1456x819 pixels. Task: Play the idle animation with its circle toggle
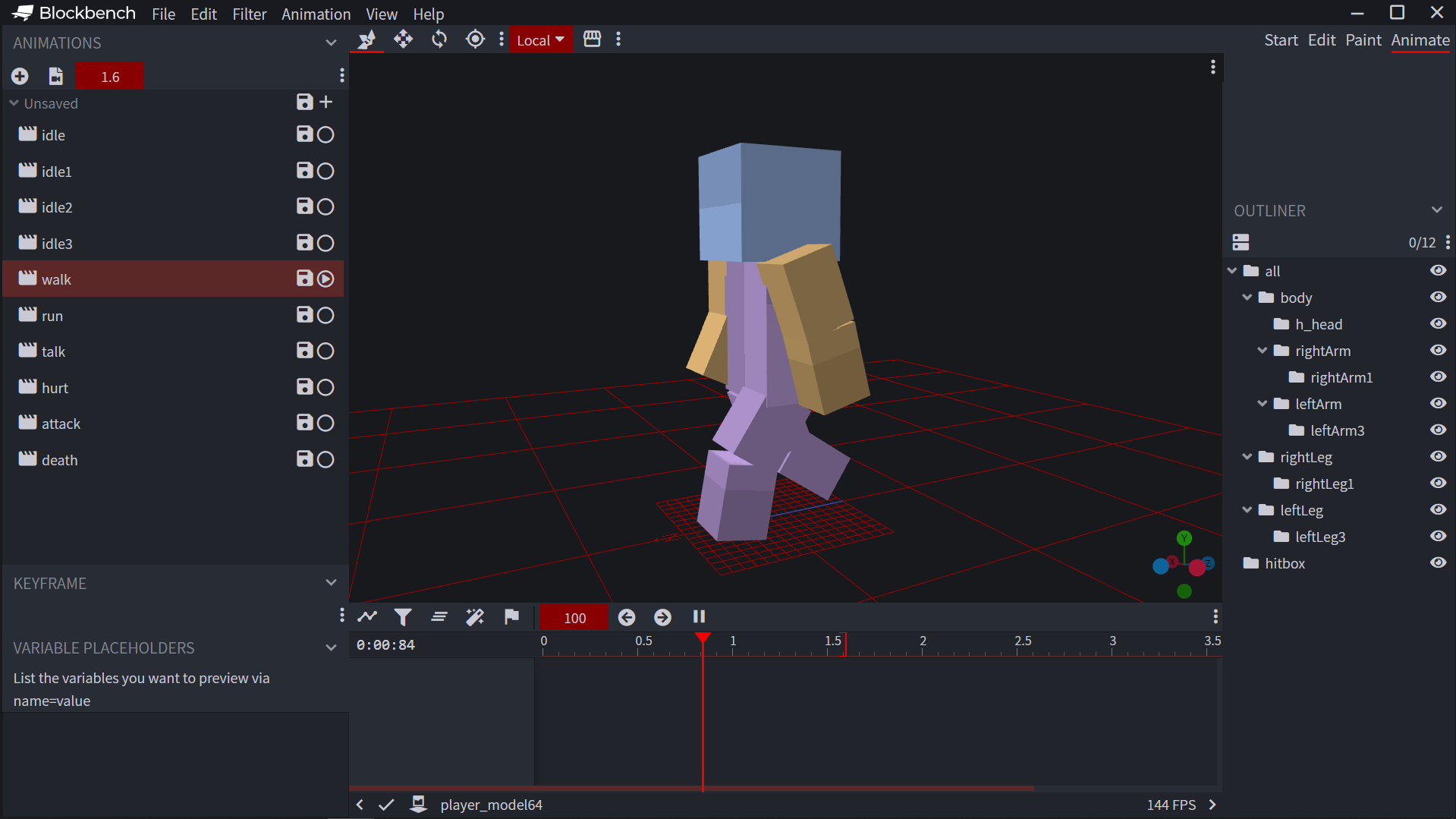click(x=325, y=134)
